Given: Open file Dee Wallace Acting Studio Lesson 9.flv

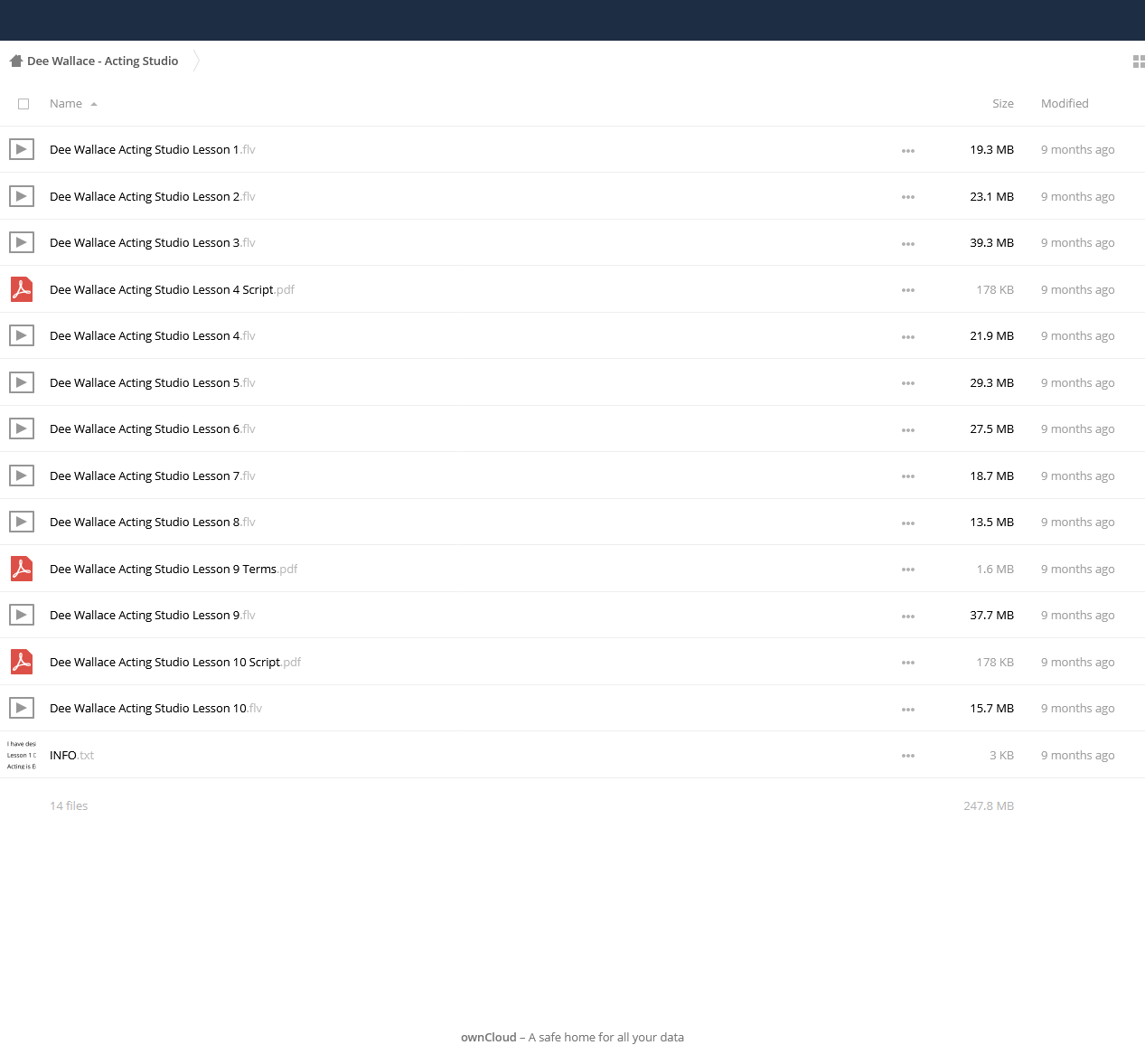Looking at the screenshot, I should coord(153,616).
